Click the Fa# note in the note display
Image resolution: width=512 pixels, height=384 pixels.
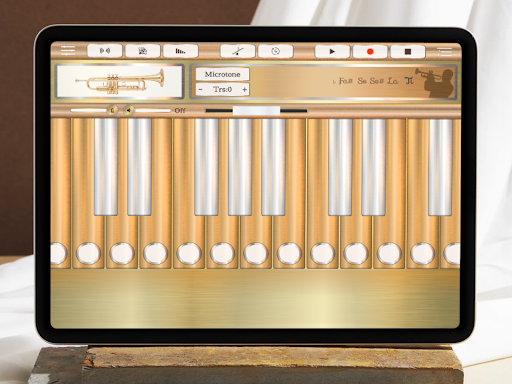(x=345, y=81)
